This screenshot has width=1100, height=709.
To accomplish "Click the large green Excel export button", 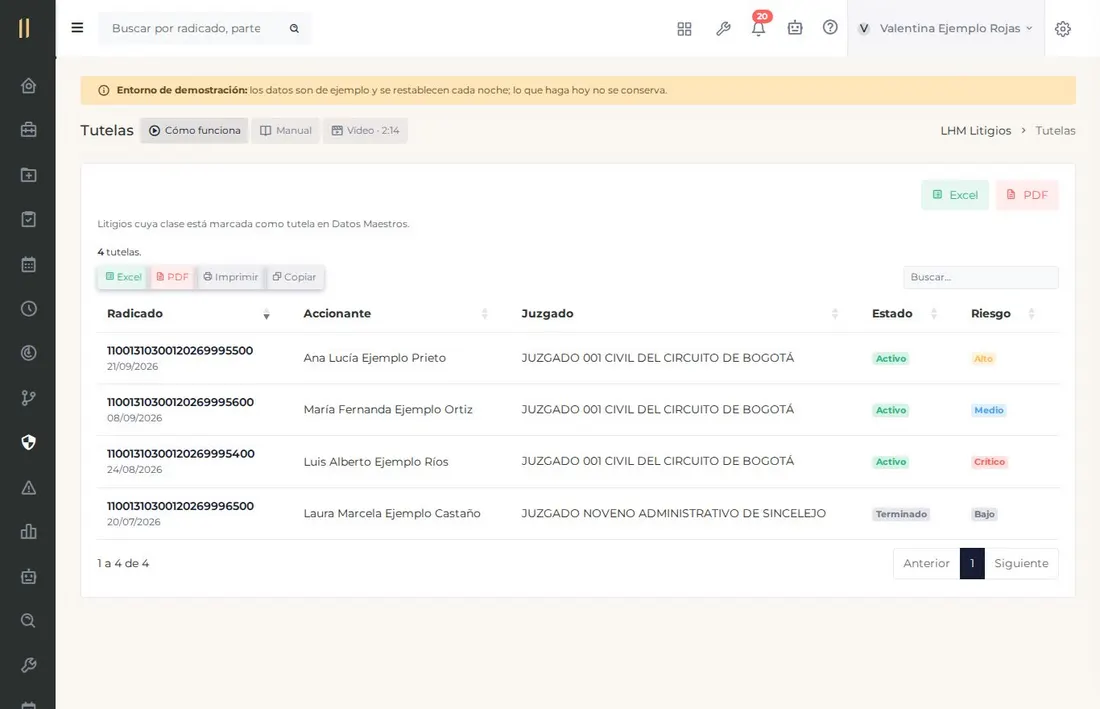I will [x=955, y=195].
